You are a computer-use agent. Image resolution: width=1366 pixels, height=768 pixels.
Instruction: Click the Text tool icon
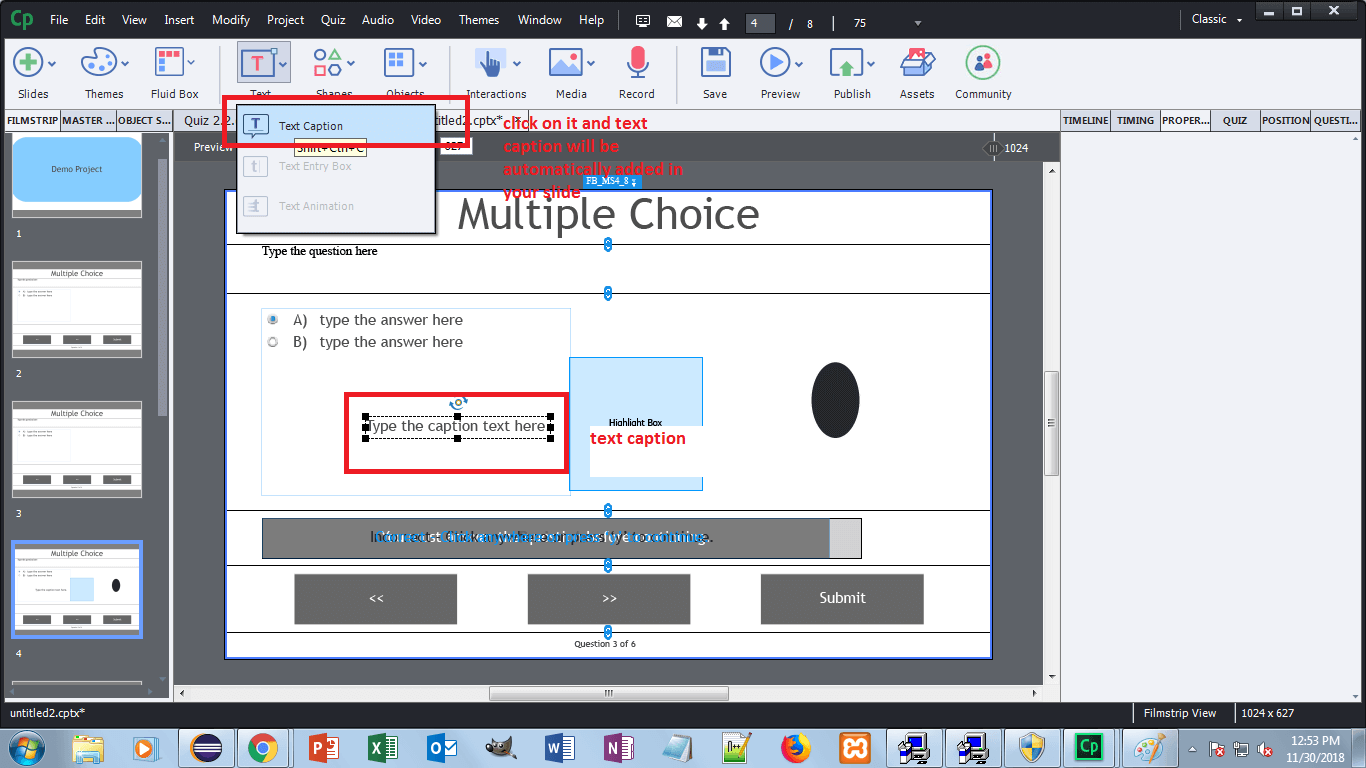257,63
